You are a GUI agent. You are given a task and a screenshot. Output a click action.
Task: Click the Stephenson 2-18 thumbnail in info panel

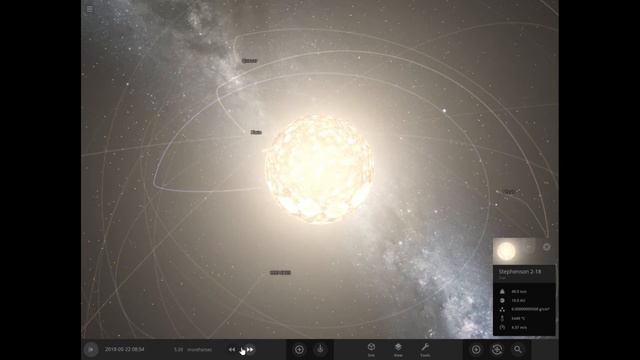click(506, 251)
